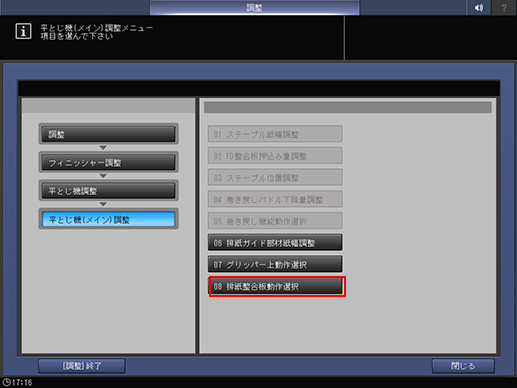
Task: Go to フィニッシャー調整 breadcrumb button
Action: click(x=108, y=162)
